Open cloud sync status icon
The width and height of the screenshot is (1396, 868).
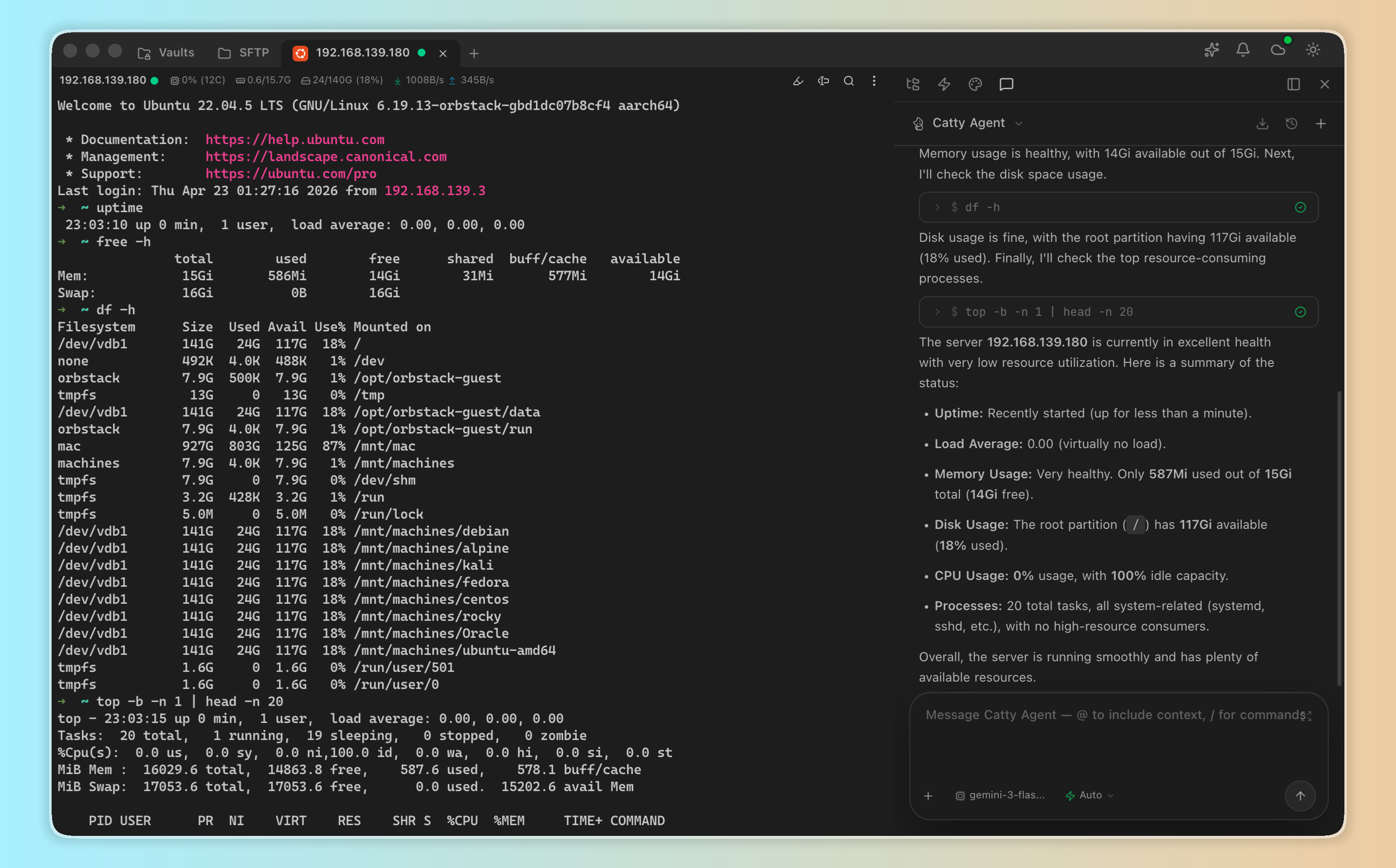[x=1278, y=49]
